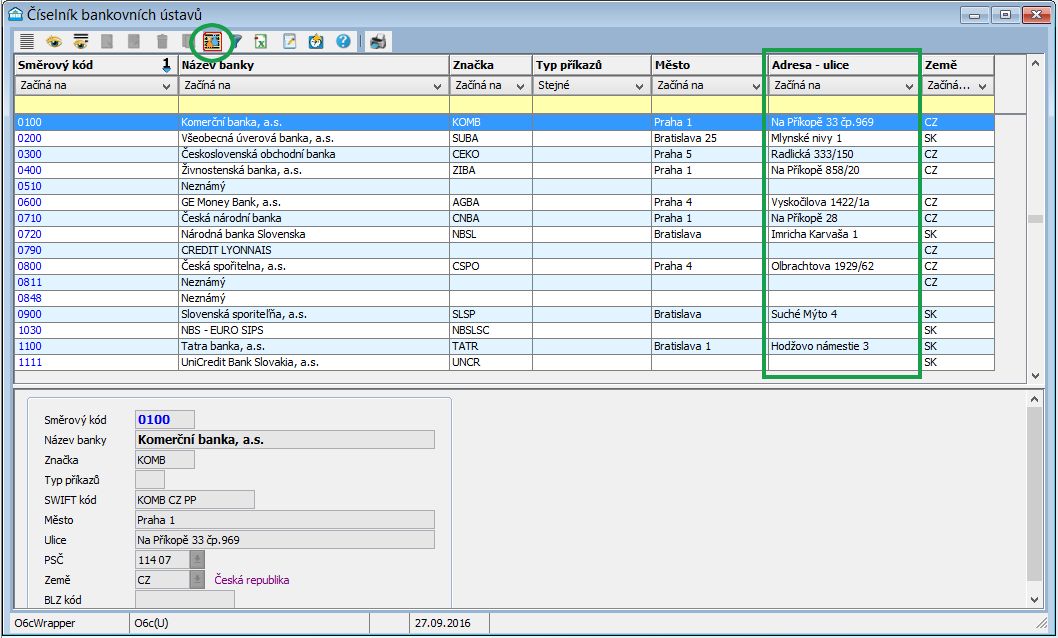Click the list view icon in toolbar
This screenshot has width=1058, height=638.
pos(28,41)
